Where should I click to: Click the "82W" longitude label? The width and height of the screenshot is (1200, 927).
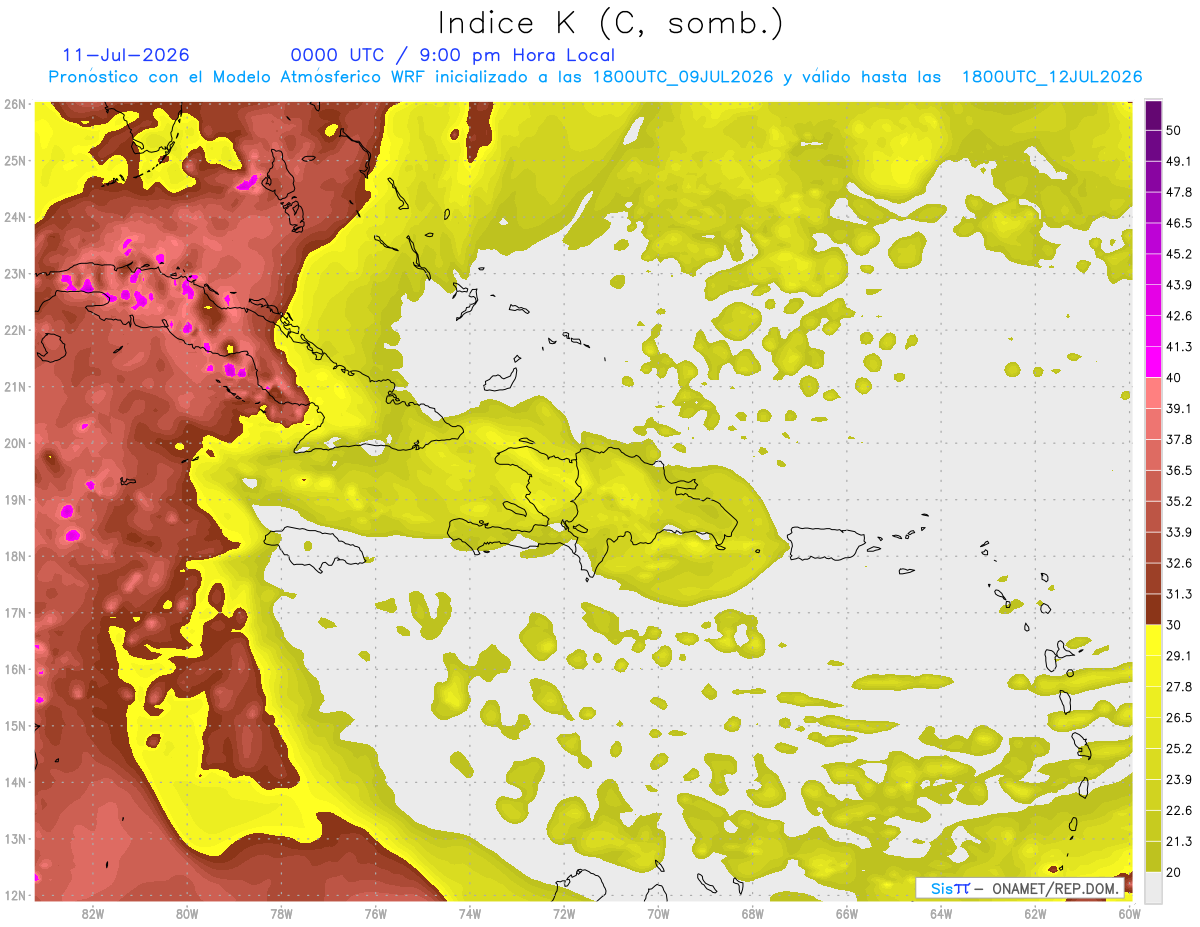tap(93, 914)
